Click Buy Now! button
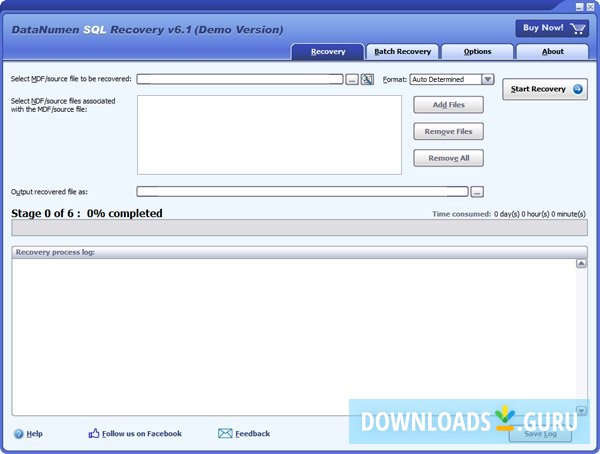 coord(552,28)
